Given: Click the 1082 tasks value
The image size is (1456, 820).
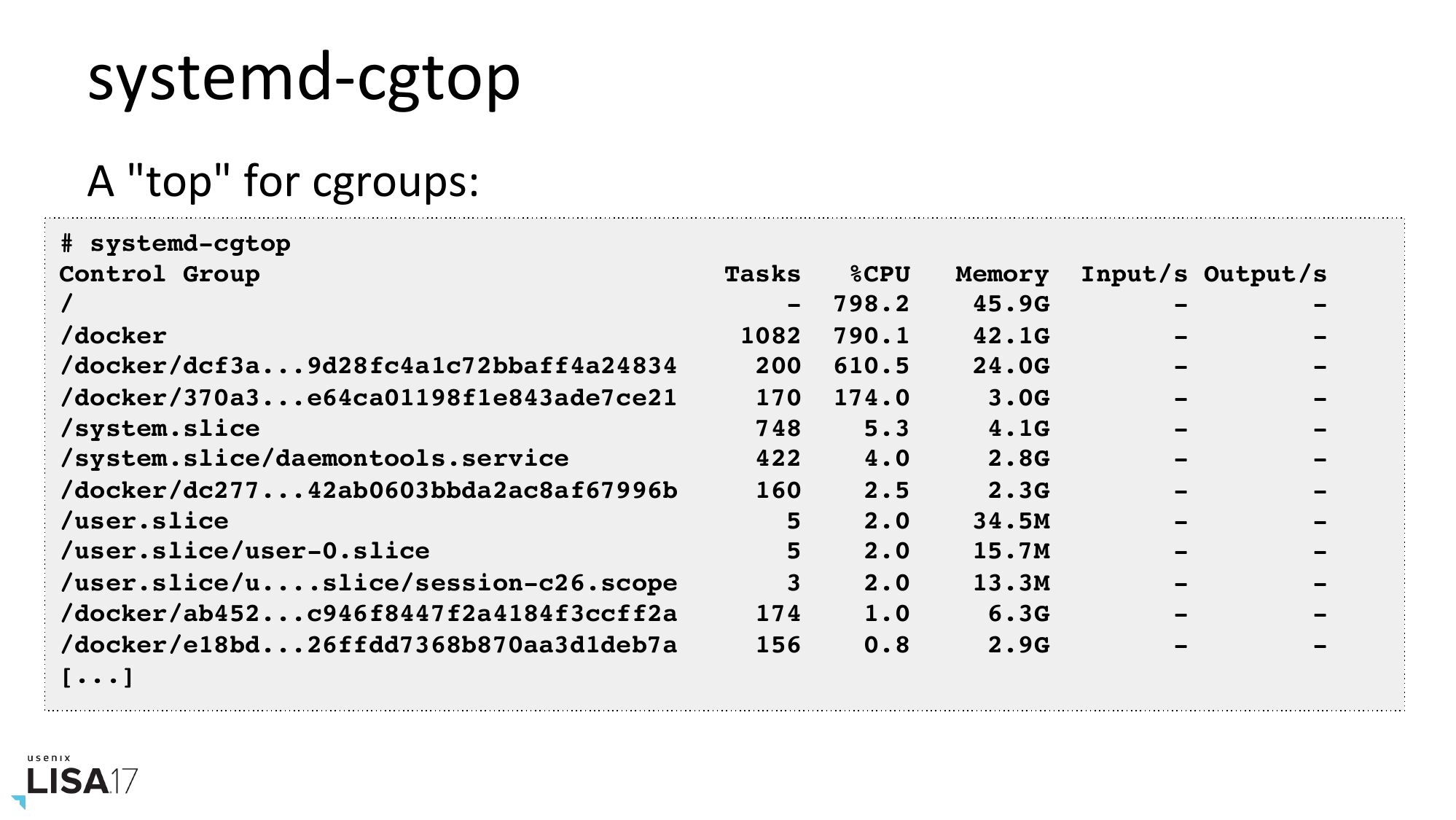Looking at the screenshot, I should pyautogui.click(x=770, y=336).
